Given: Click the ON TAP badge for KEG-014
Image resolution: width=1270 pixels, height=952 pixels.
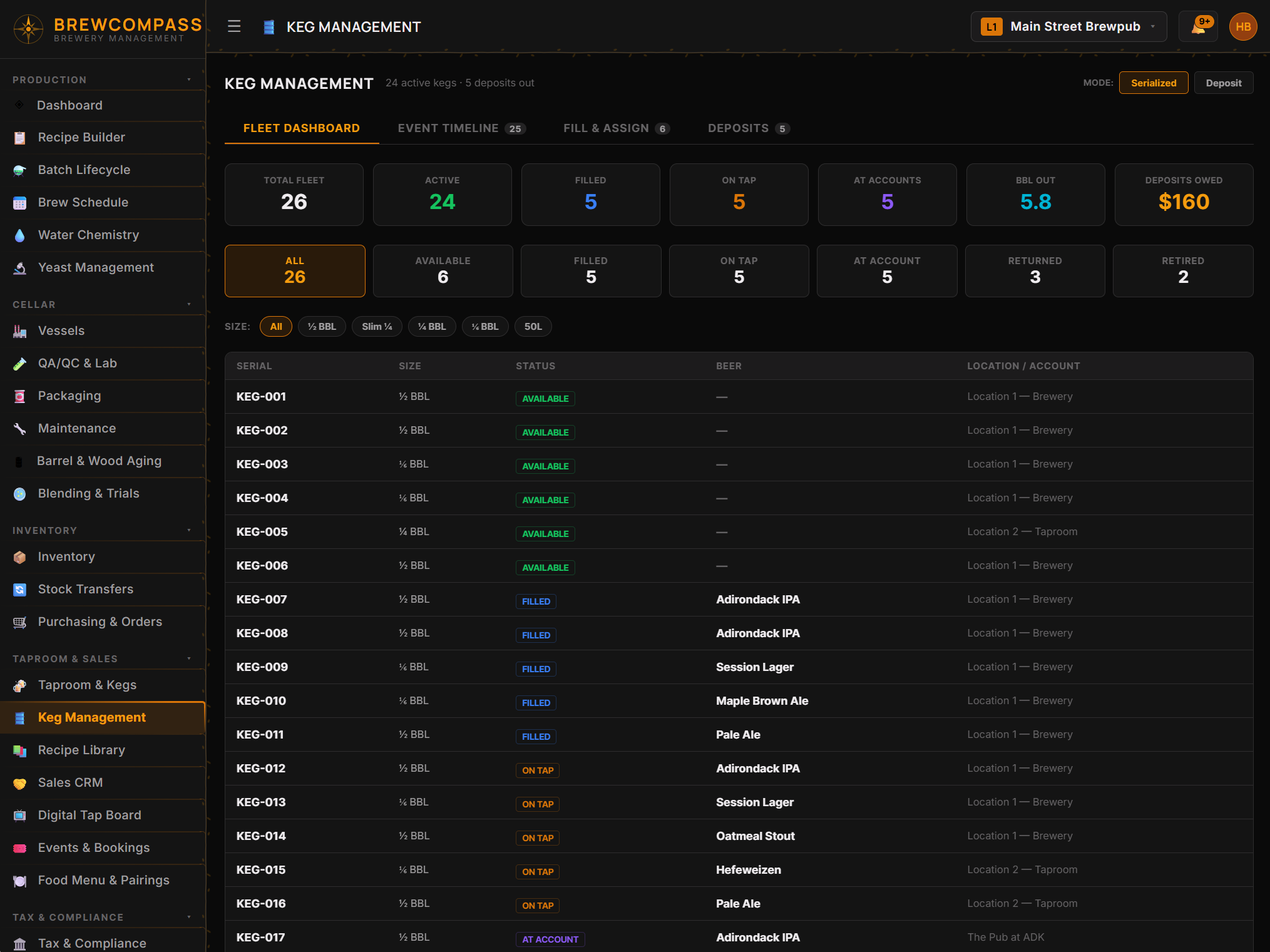Looking at the screenshot, I should [x=538, y=838].
